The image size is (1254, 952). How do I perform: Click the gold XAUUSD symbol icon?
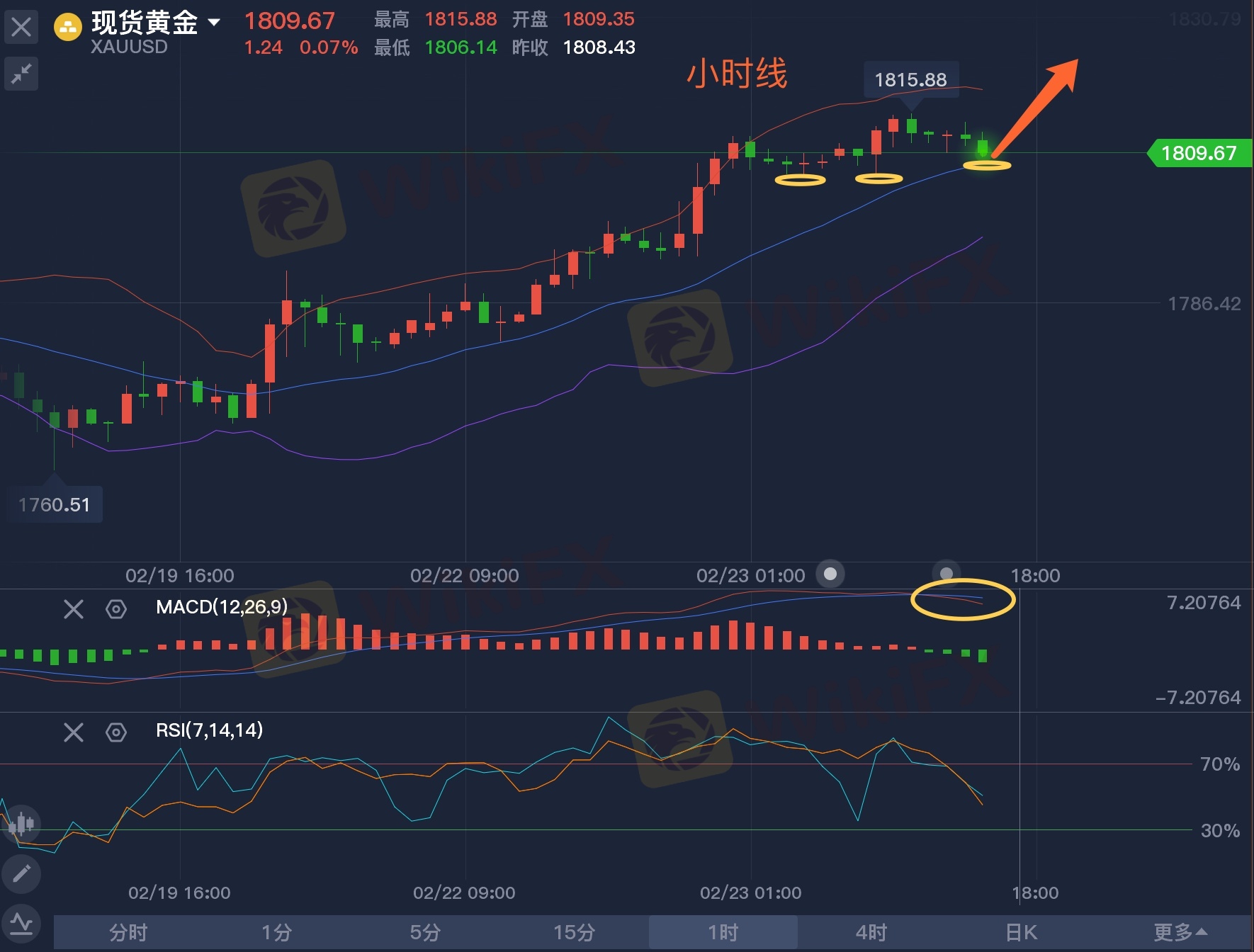68,28
